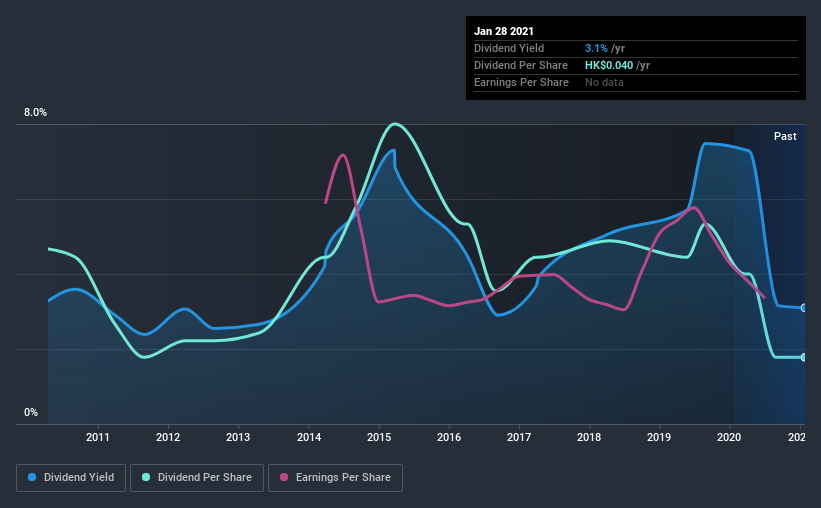Click the 2011 x-axis label
This screenshot has width=821, height=508.
click(98, 437)
